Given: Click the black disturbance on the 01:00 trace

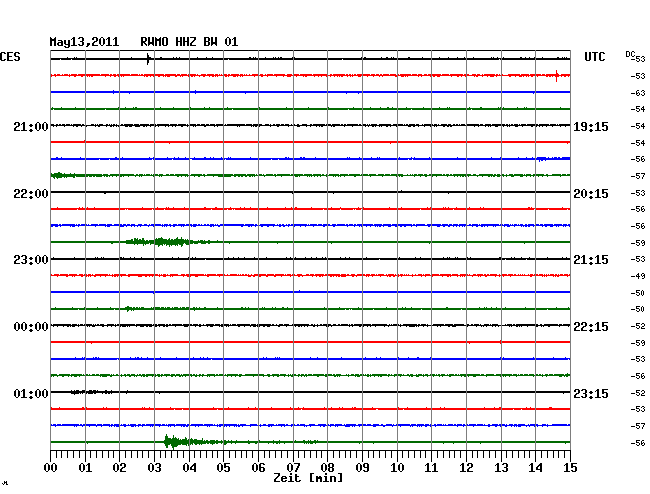Looking at the screenshot, I should [x=91, y=392].
